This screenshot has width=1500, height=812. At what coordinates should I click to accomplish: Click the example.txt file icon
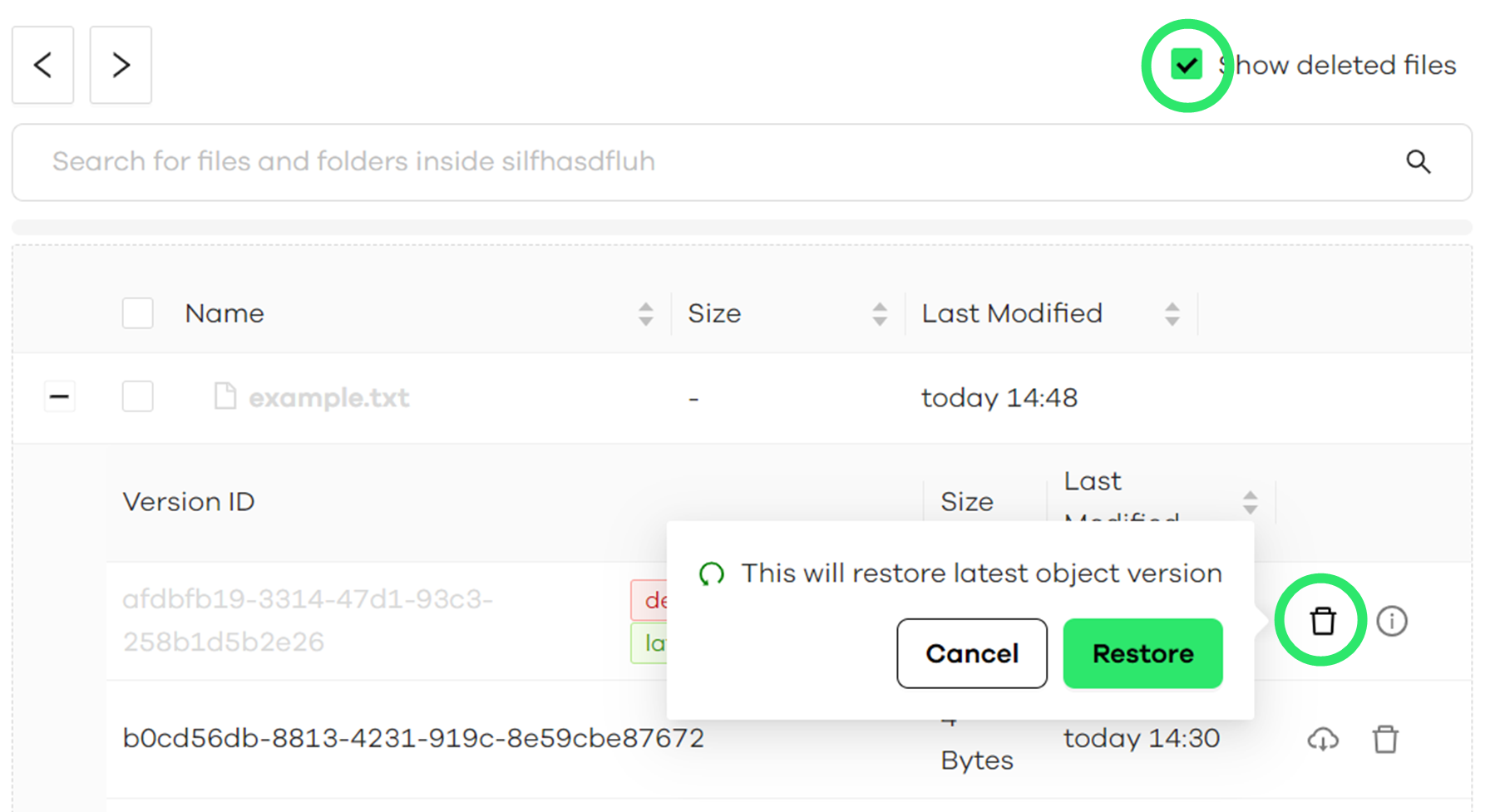[225, 396]
